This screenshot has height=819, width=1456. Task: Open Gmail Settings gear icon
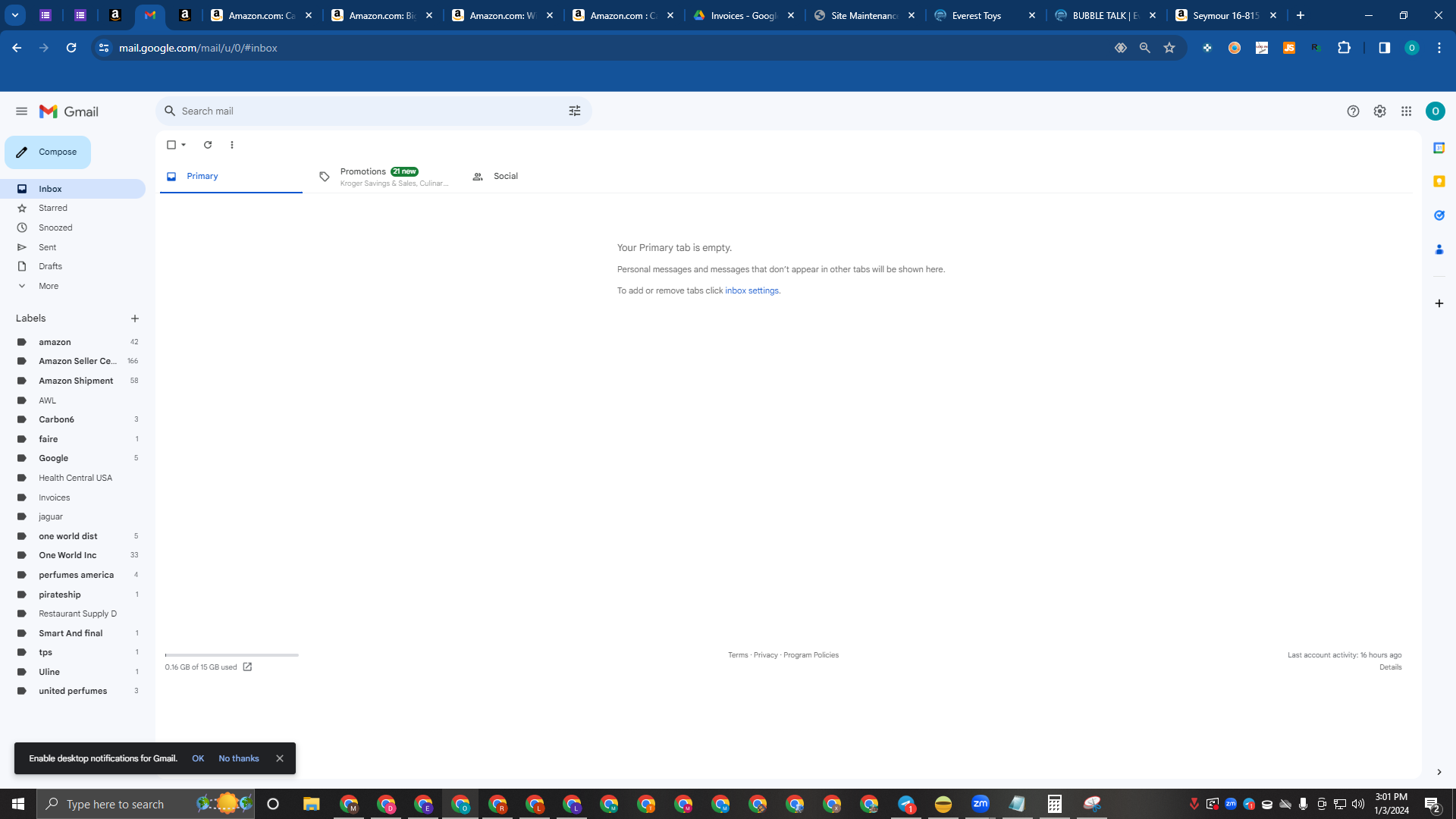[x=1379, y=111]
